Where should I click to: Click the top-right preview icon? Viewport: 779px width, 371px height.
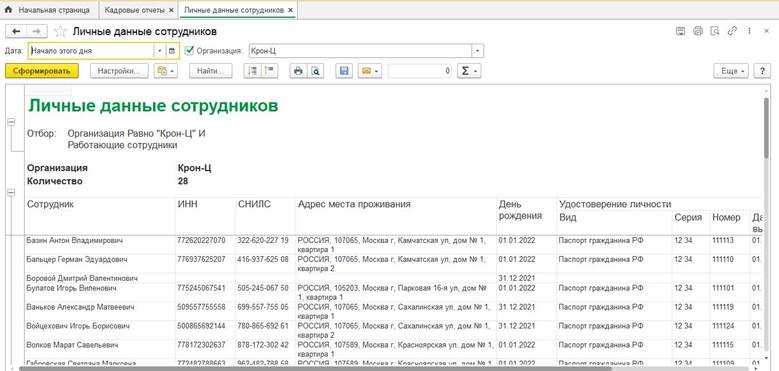(715, 31)
